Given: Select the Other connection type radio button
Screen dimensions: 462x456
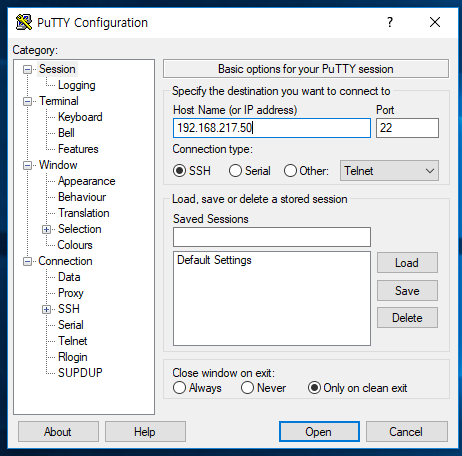Looking at the screenshot, I should pos(290,171).
